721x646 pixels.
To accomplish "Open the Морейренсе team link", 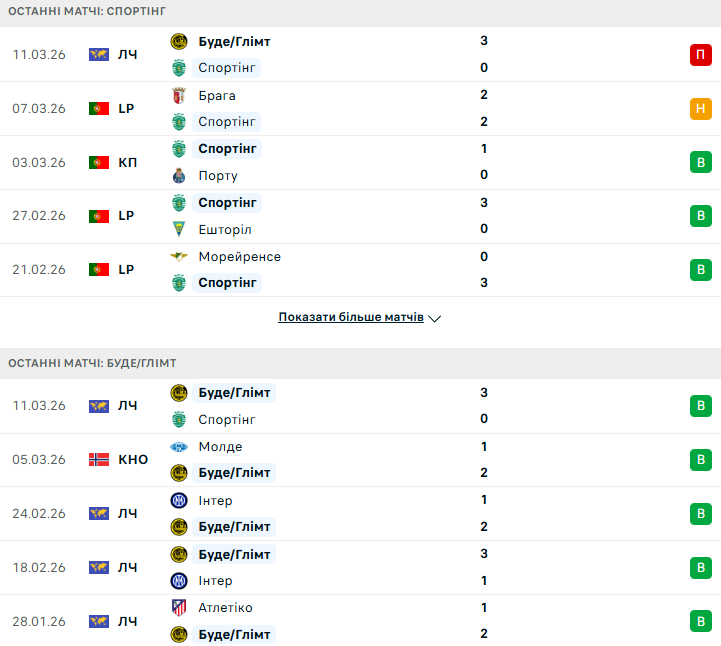I will tap(239, 257).
